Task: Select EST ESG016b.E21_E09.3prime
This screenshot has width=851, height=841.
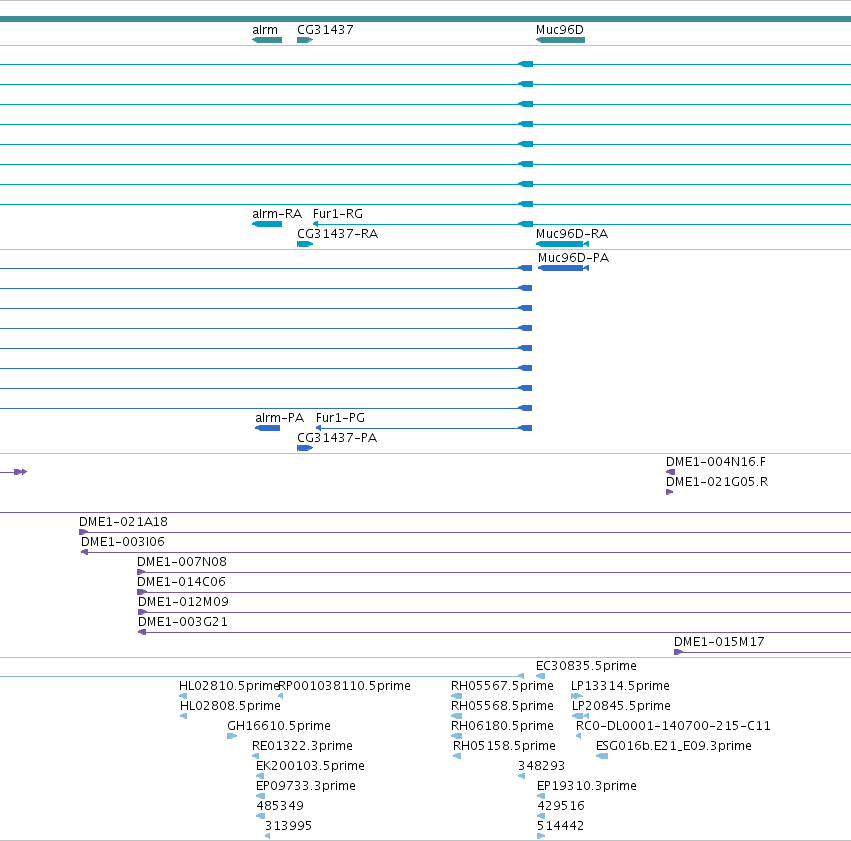Action: click(x=602, y=756)
